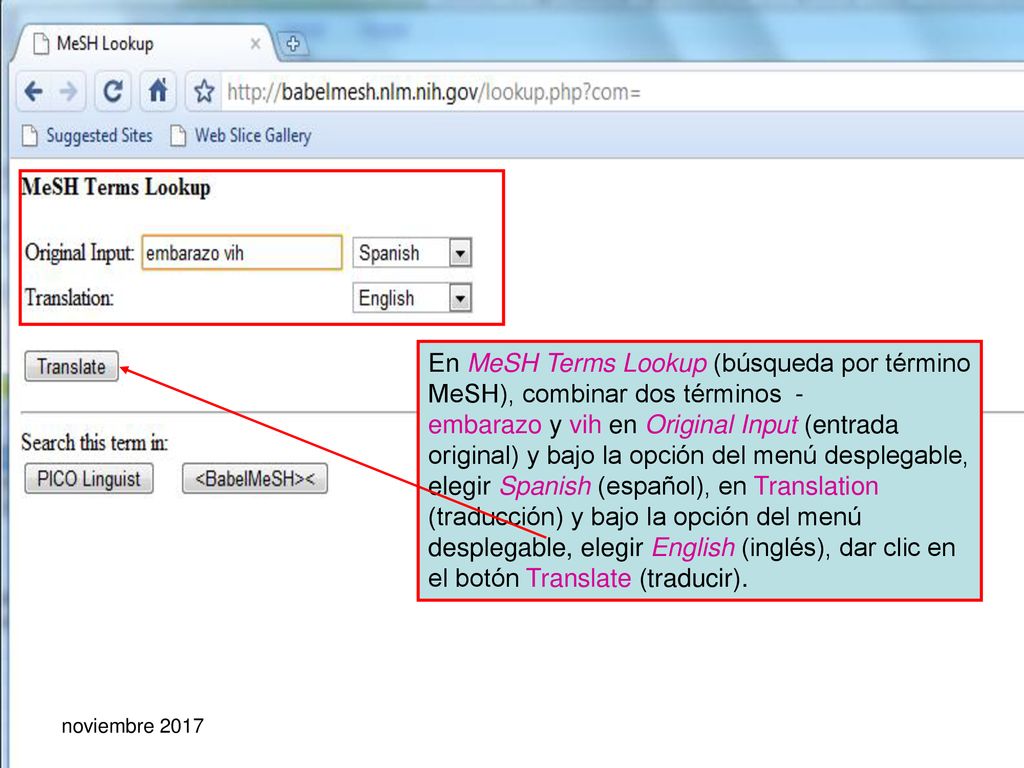The height and width of the screenshot is (768, 1024).
Task: Click the Original Input label
Action: click(x=79, y=253)
